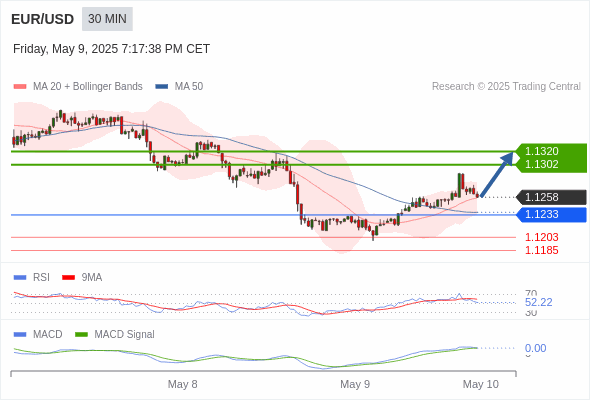
Task: Click 'Research © 2025 Trading Central' credit
Action: [506, 87]
